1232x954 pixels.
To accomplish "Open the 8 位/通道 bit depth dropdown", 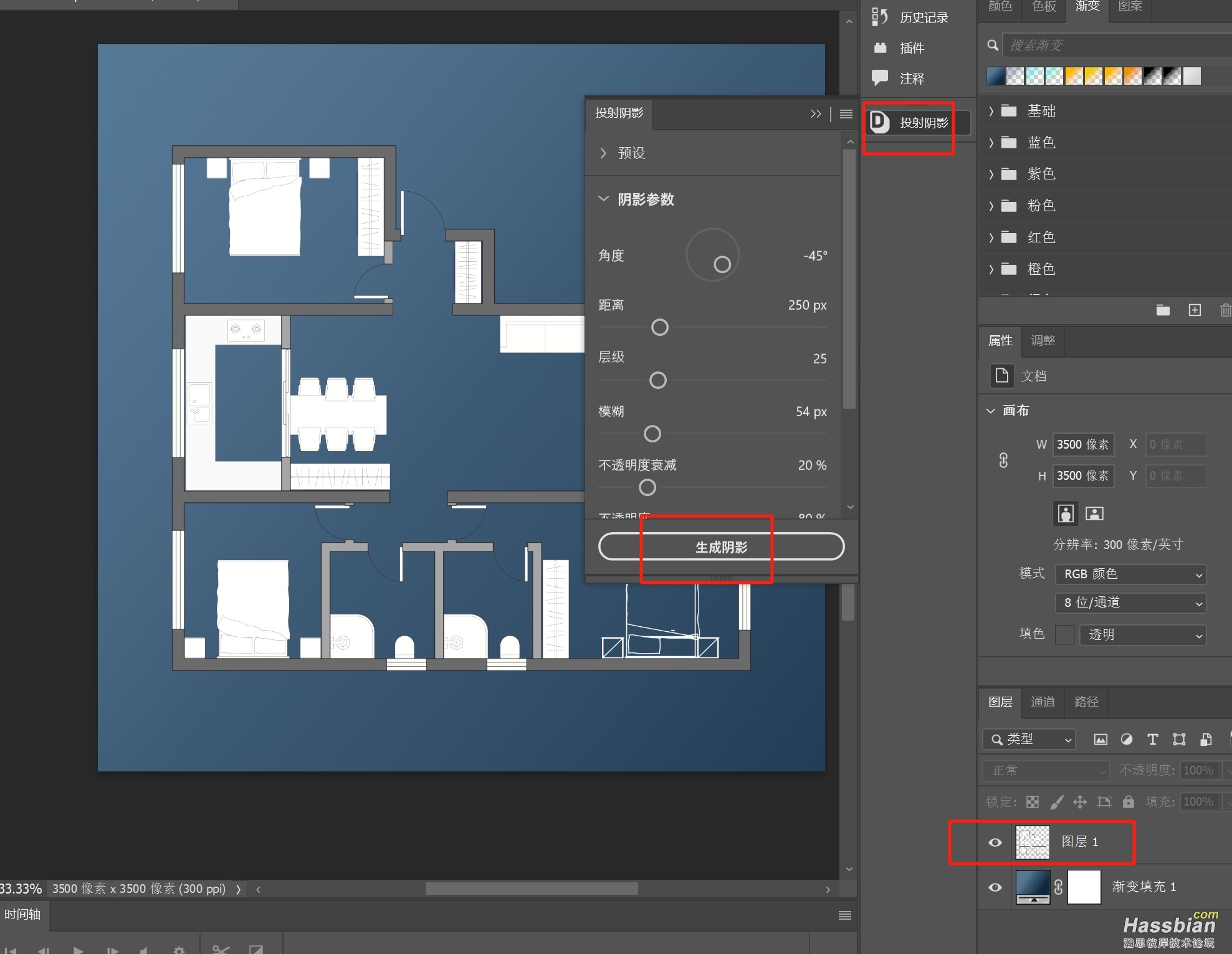I will point(1130,603).
